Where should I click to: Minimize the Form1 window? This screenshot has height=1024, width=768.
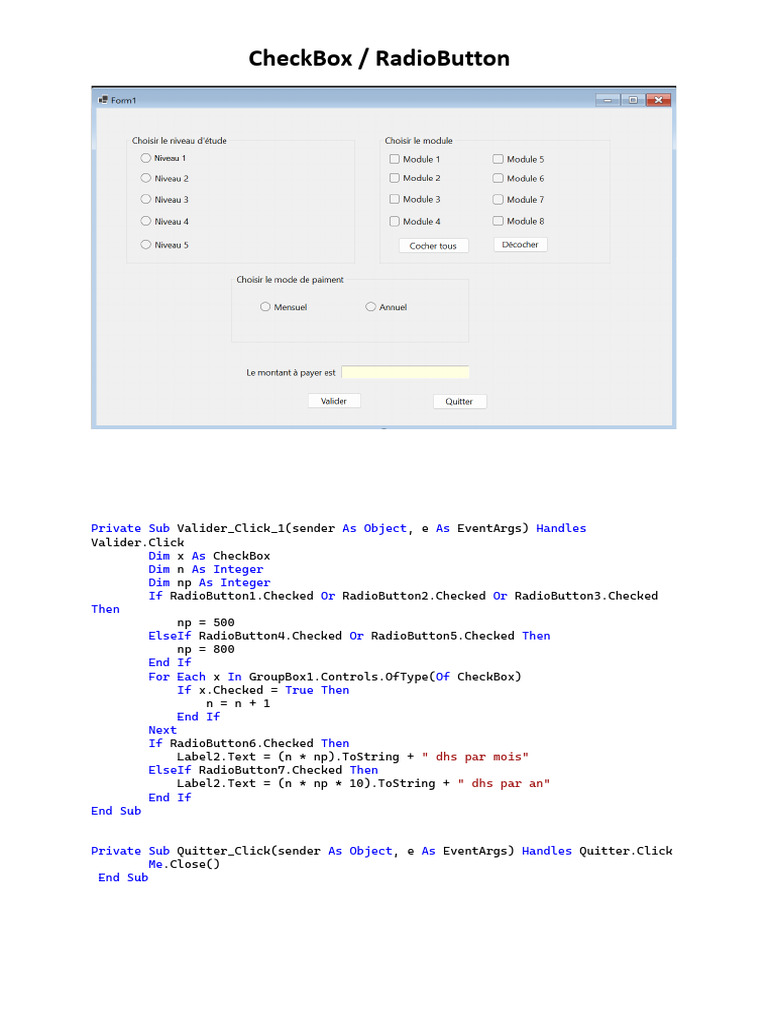(607, 100)
